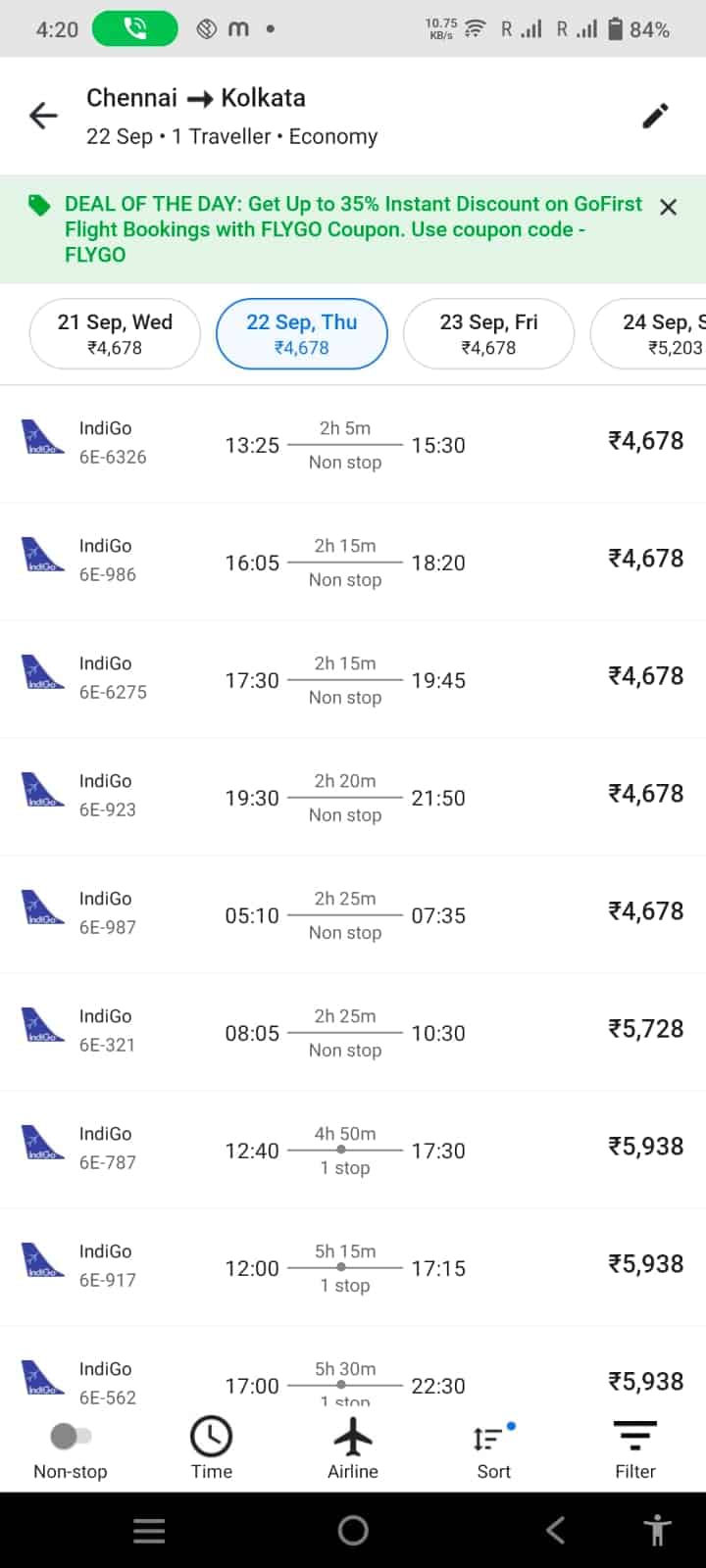Select the 21 Sep, Wed date tab
The image size is (706, 1568).
(115, 334)
